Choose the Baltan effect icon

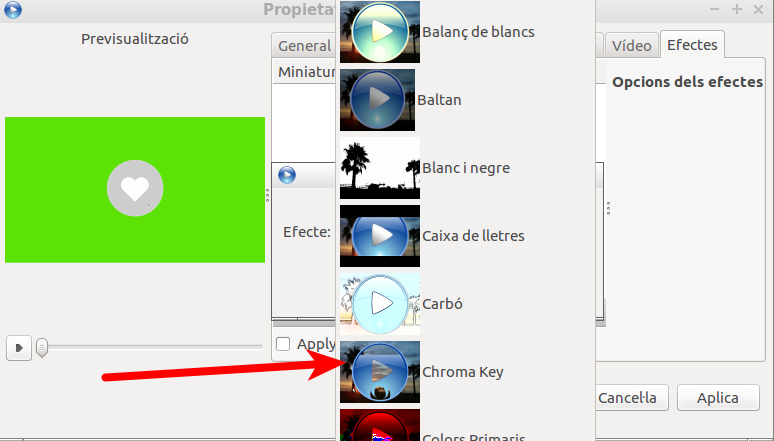coord(377,100)
